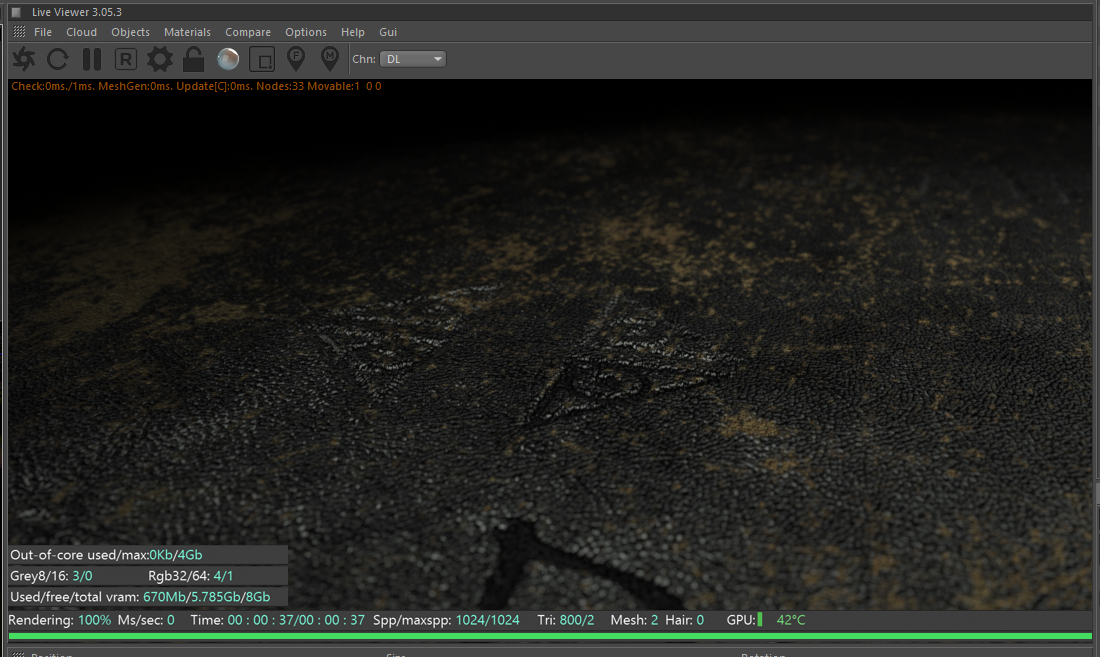Restart the render with the circular arrow icon
1100x657 pixels.
tap(58, 59)
